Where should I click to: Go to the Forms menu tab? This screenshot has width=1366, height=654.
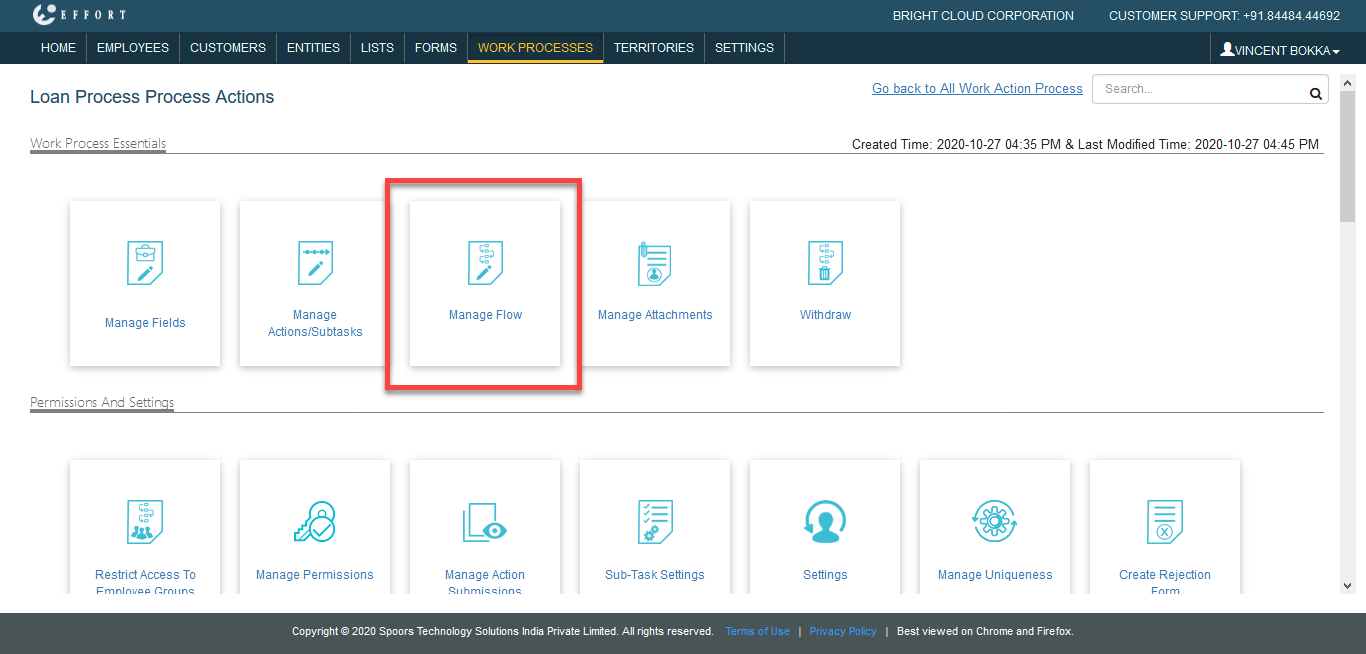coord(435,47)
